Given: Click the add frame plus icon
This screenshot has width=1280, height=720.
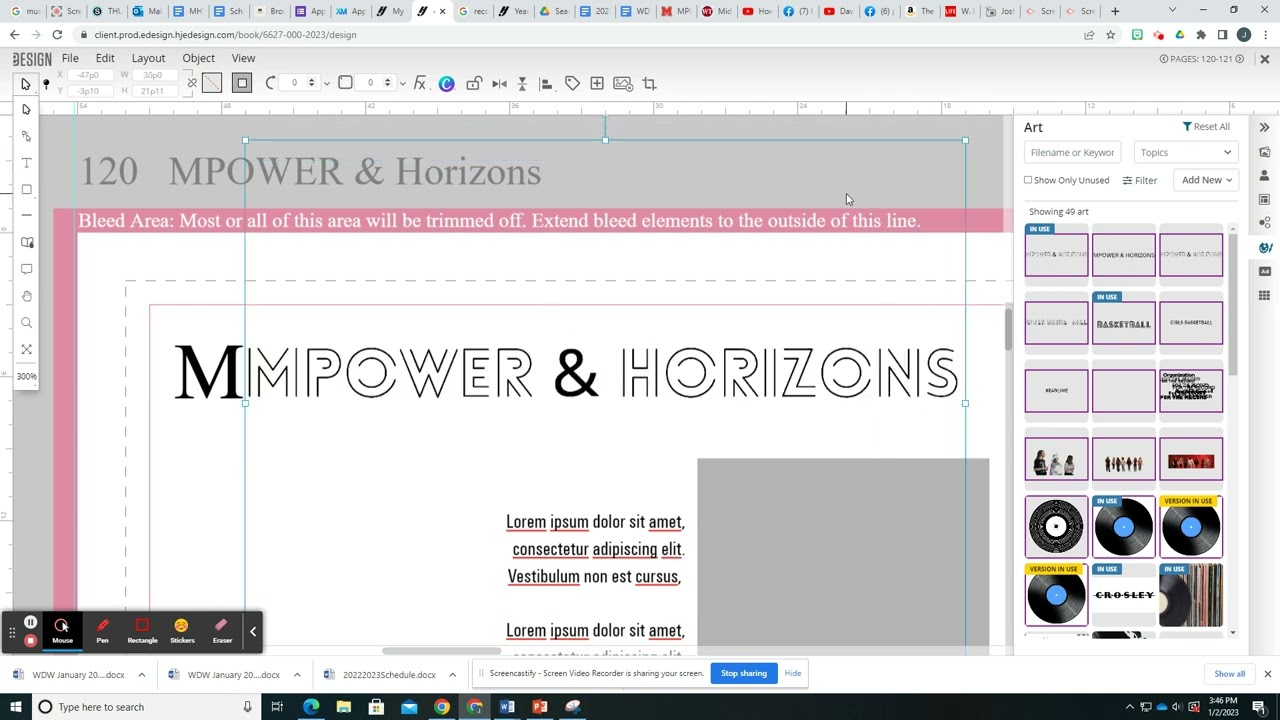Looking at the screenshot, I should pyautogui.click(x=597, y=83).
